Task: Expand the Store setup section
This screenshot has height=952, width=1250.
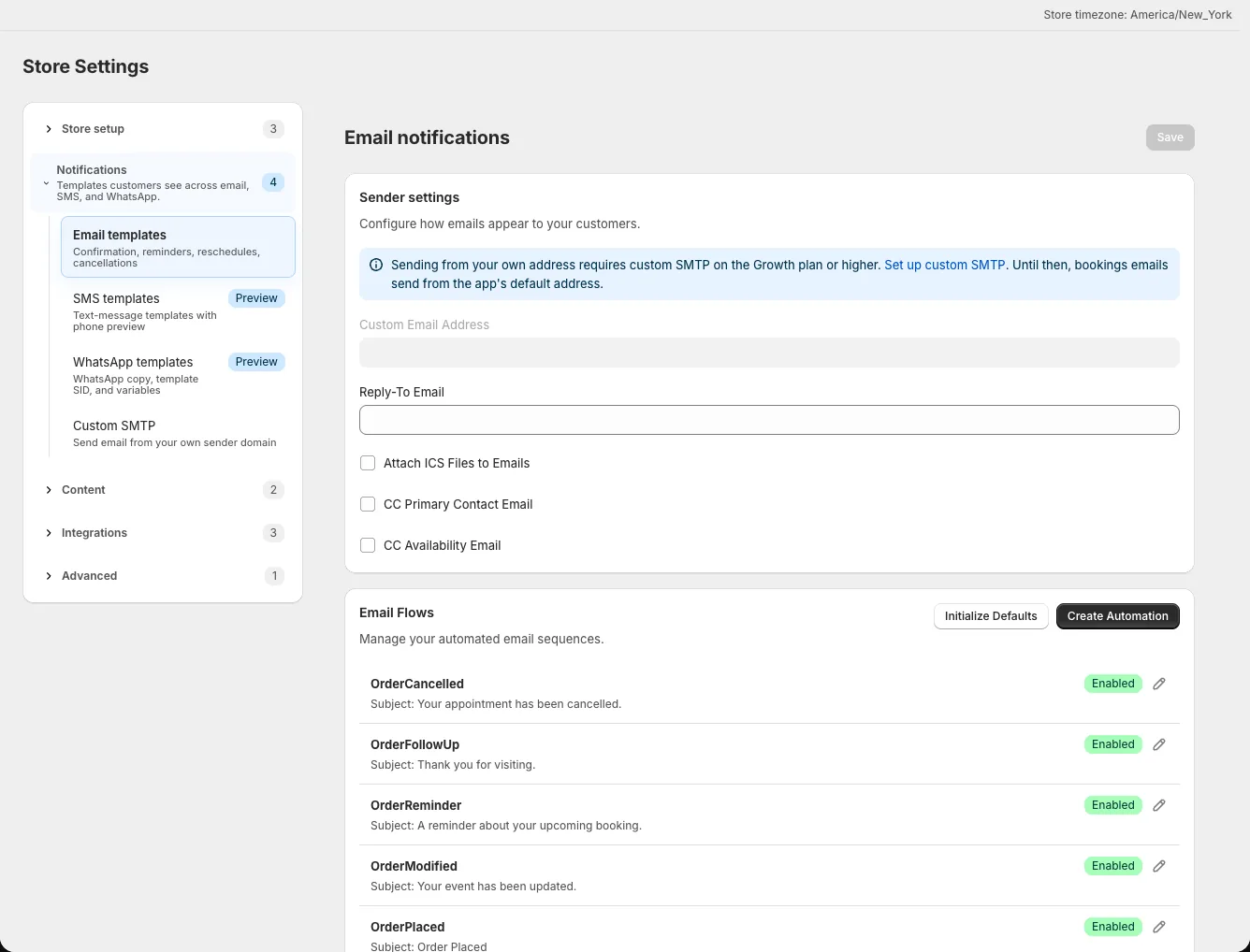Action: [x=163, y=129]
